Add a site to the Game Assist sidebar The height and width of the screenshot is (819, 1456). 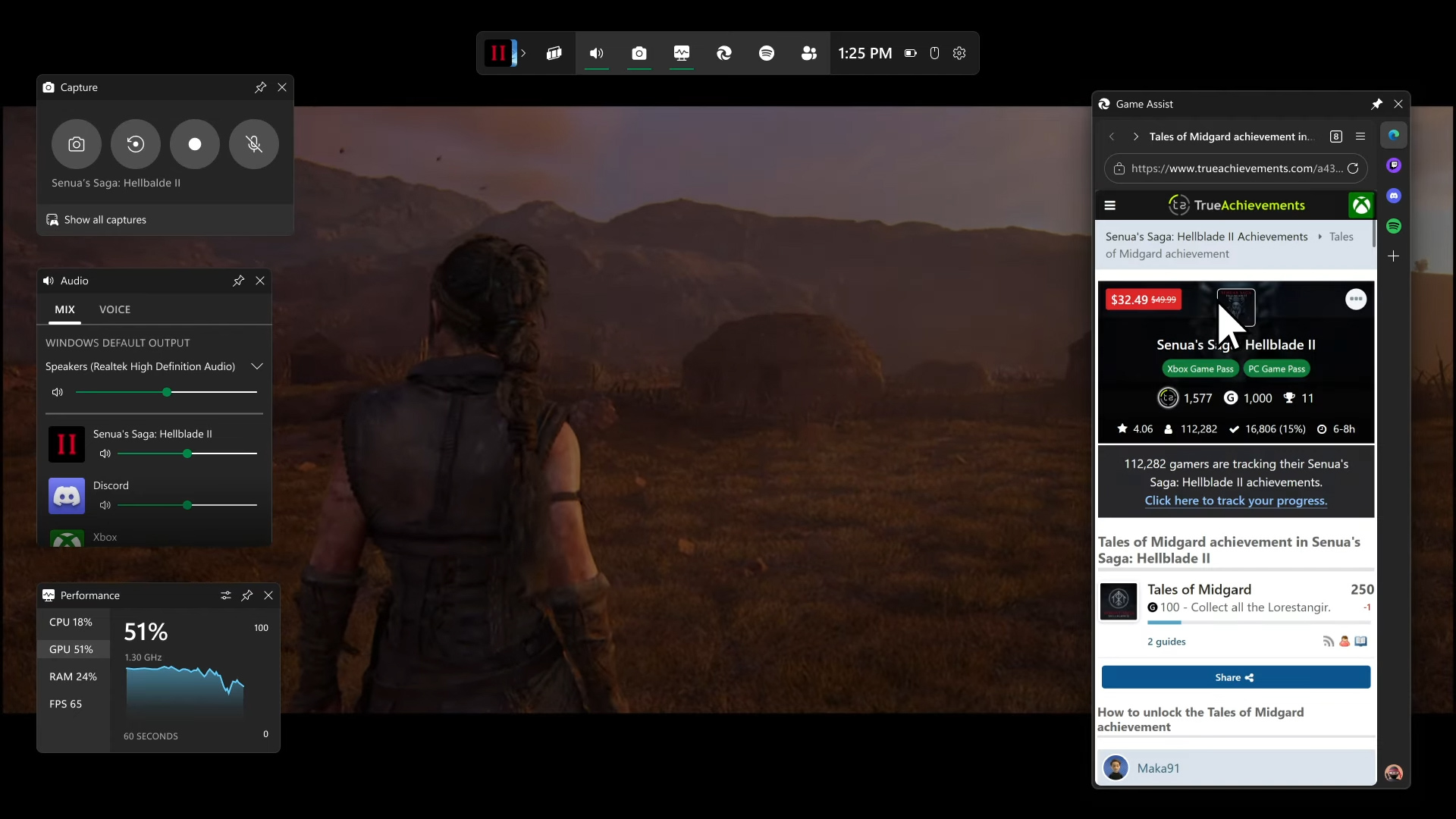coord(1394,256)
